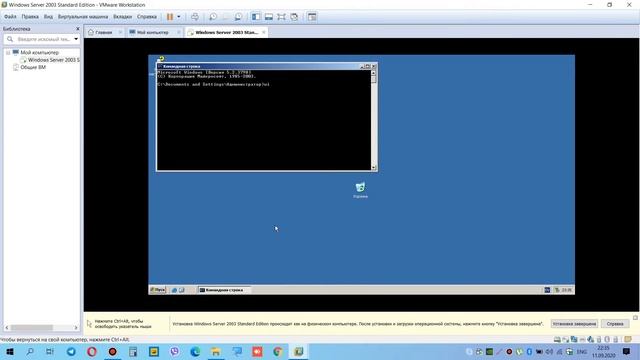
Task: Open Google Chrome from the taskbar
Action: [278, 351]
